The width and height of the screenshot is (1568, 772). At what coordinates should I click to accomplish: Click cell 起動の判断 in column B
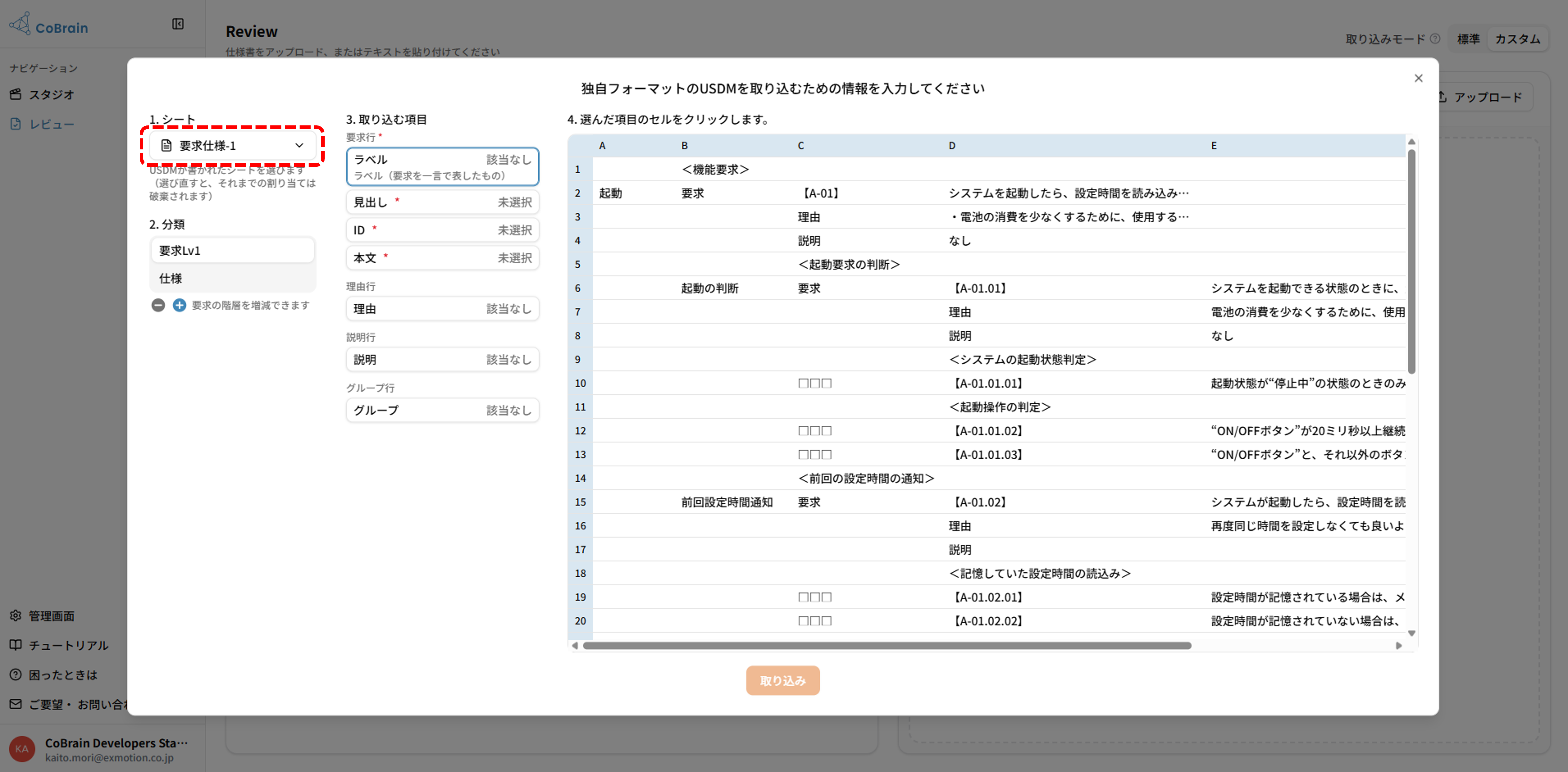pos(733,288)
